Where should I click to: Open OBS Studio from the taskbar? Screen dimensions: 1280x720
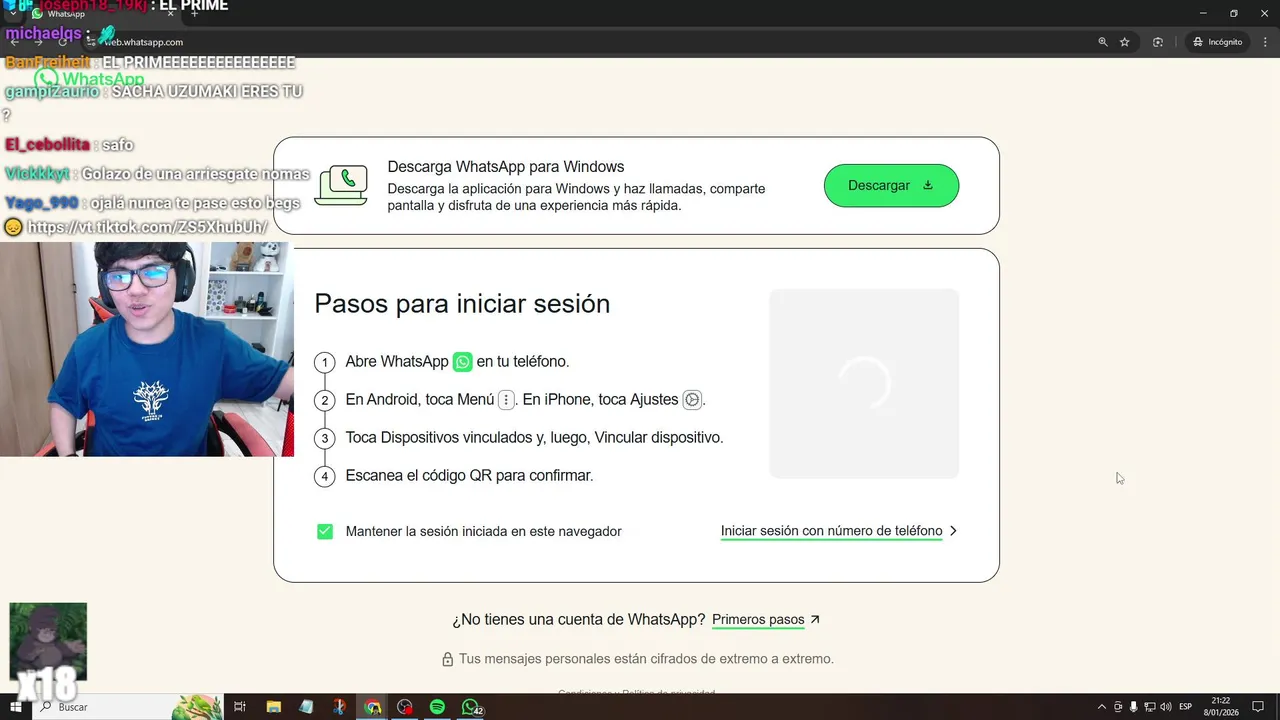pyautogui.click(x=405, y=707)
